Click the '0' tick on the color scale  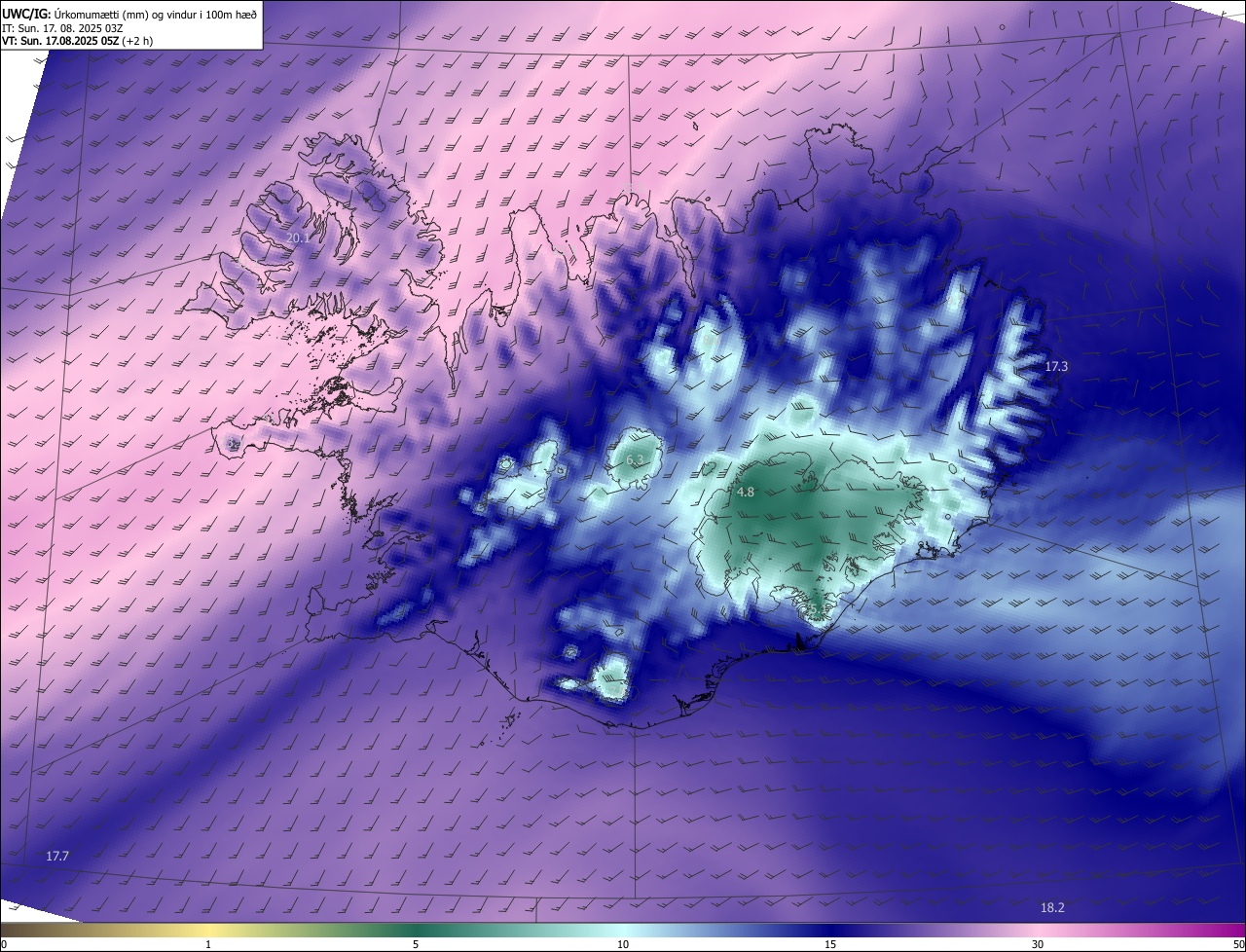pos(4,944)
